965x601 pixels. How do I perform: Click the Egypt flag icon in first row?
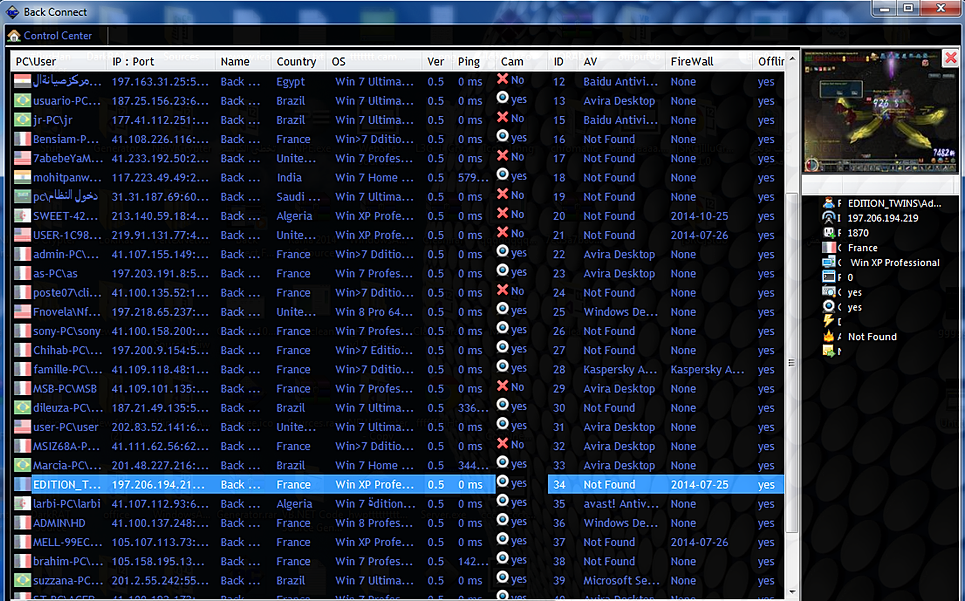(x=22, y=81)
